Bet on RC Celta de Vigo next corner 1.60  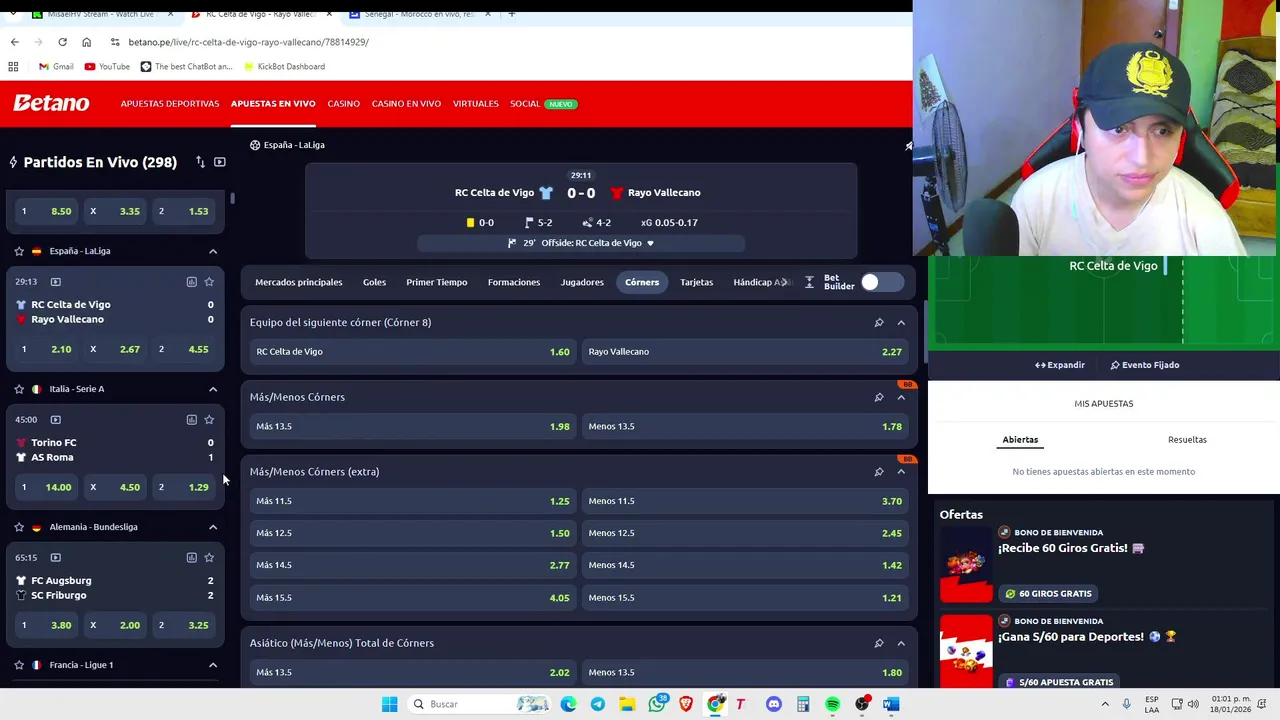tap(412, 352)
